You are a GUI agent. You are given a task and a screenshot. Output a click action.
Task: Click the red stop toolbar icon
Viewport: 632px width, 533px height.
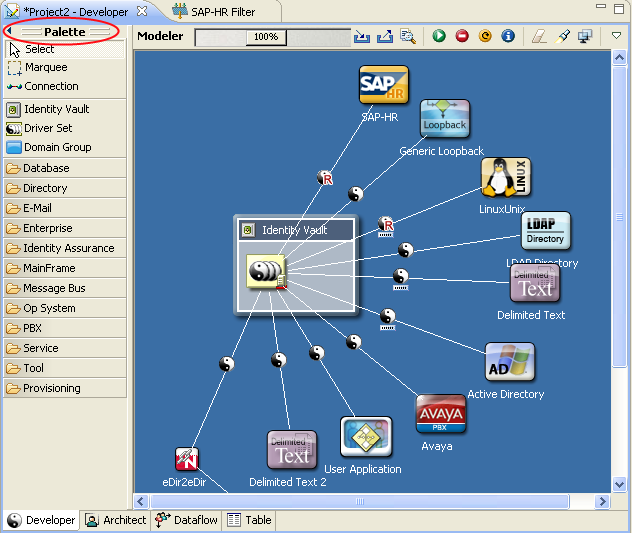click(462, 36)
